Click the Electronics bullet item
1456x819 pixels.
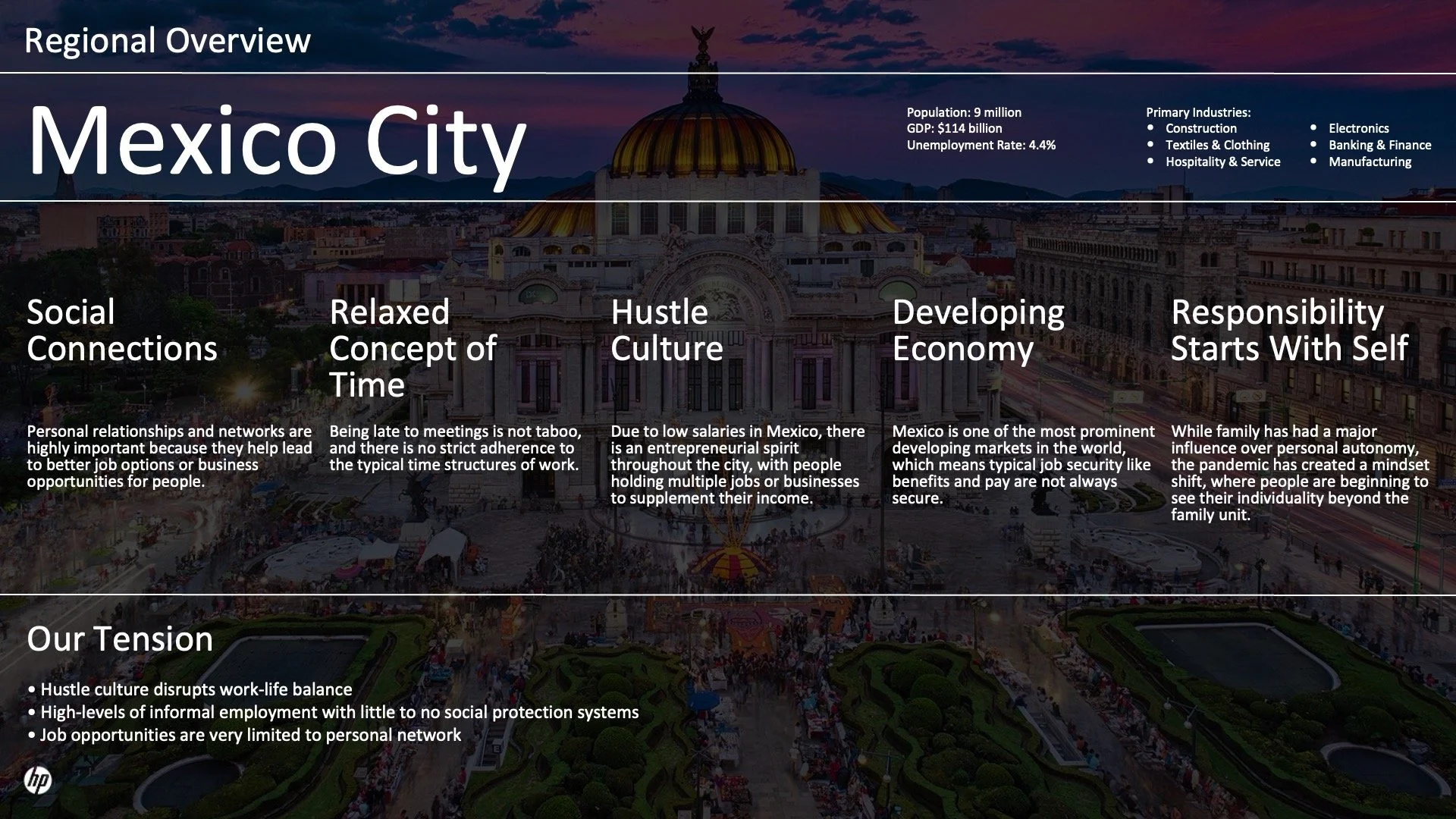click(1358, 129)
